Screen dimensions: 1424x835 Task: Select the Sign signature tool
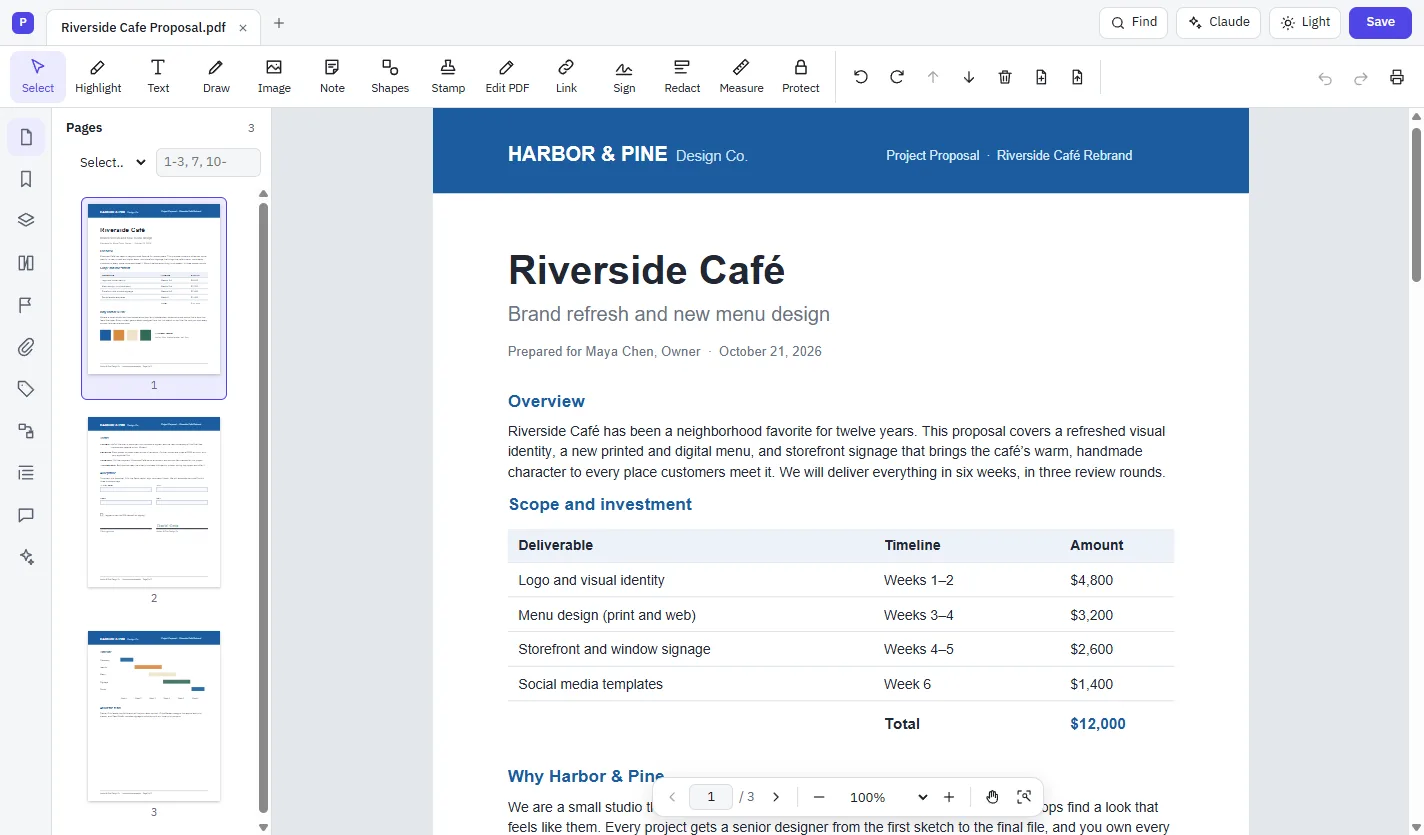click(x=624, y=77)
